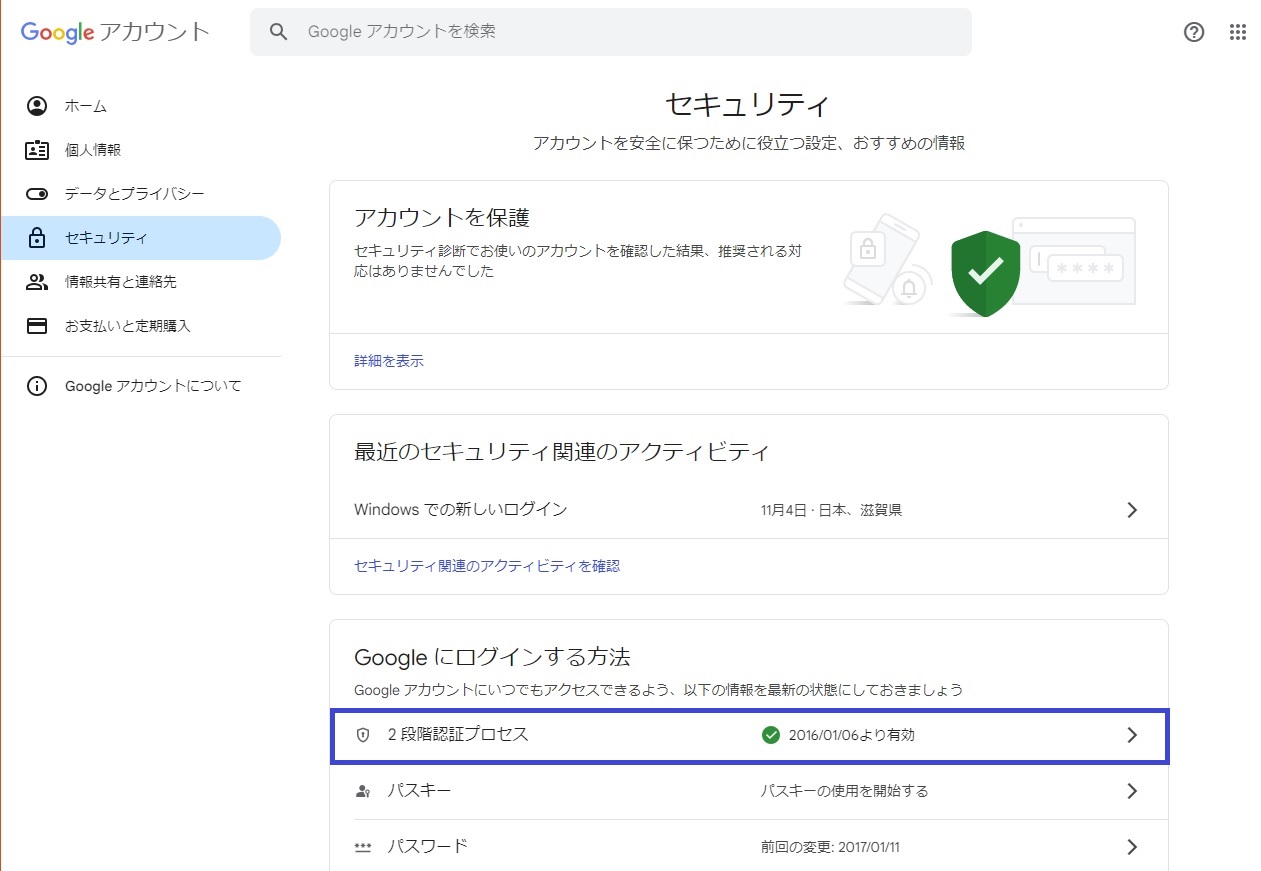Click the ホーム person icon in sidebar
The width and height of the screenshot is (1261, 871).
tap(37, 106)
